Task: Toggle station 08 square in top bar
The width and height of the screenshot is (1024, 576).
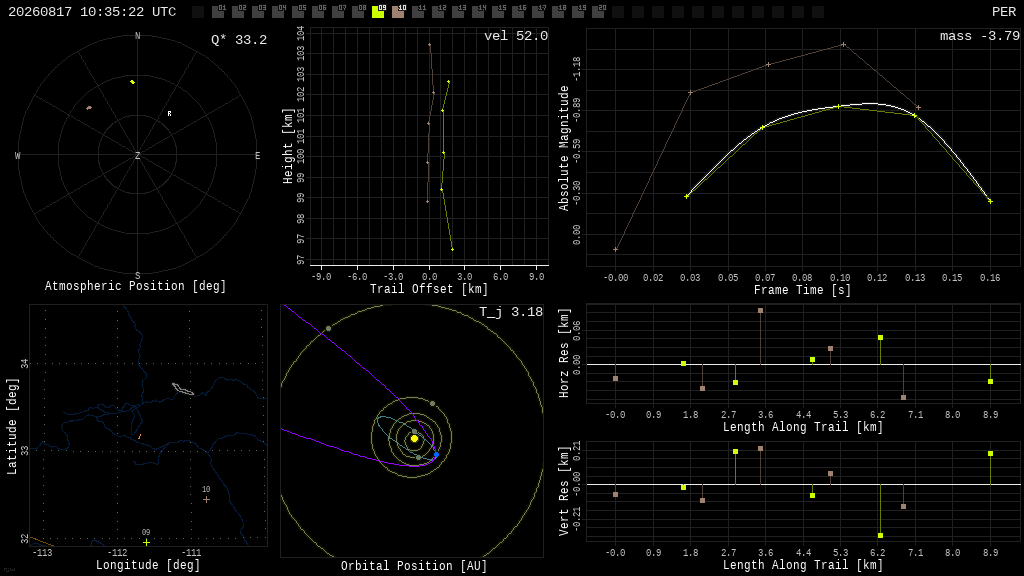Action: (x=358, y=12)
